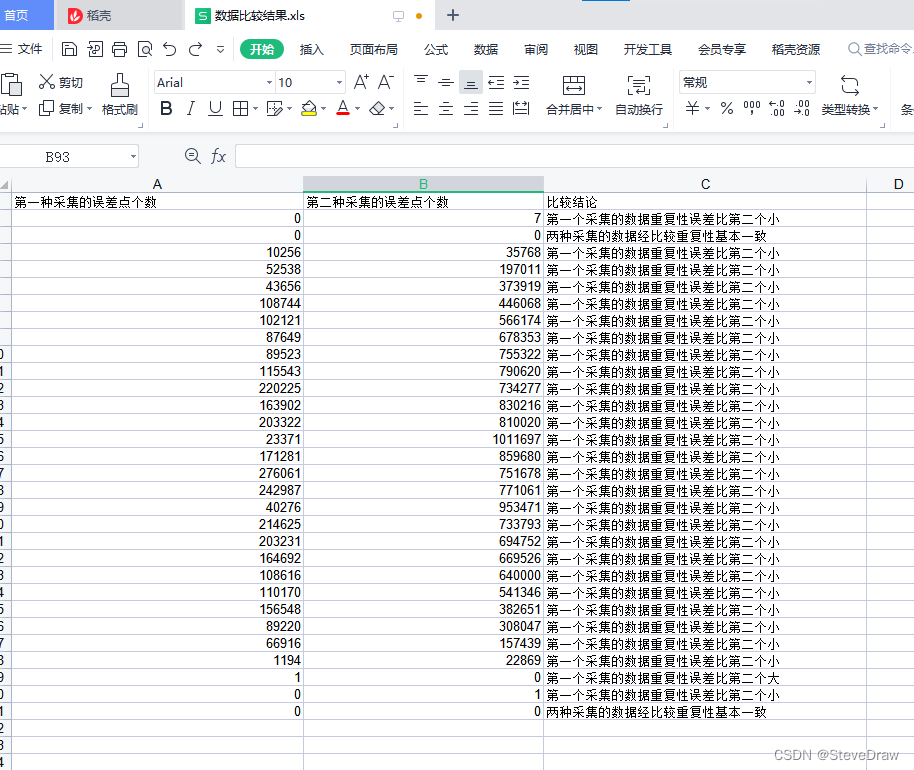Image resolution: width=914 pixels, height=770 pixels.
Task: Increase font size with A+ icon
Action: tap(361, 82)
